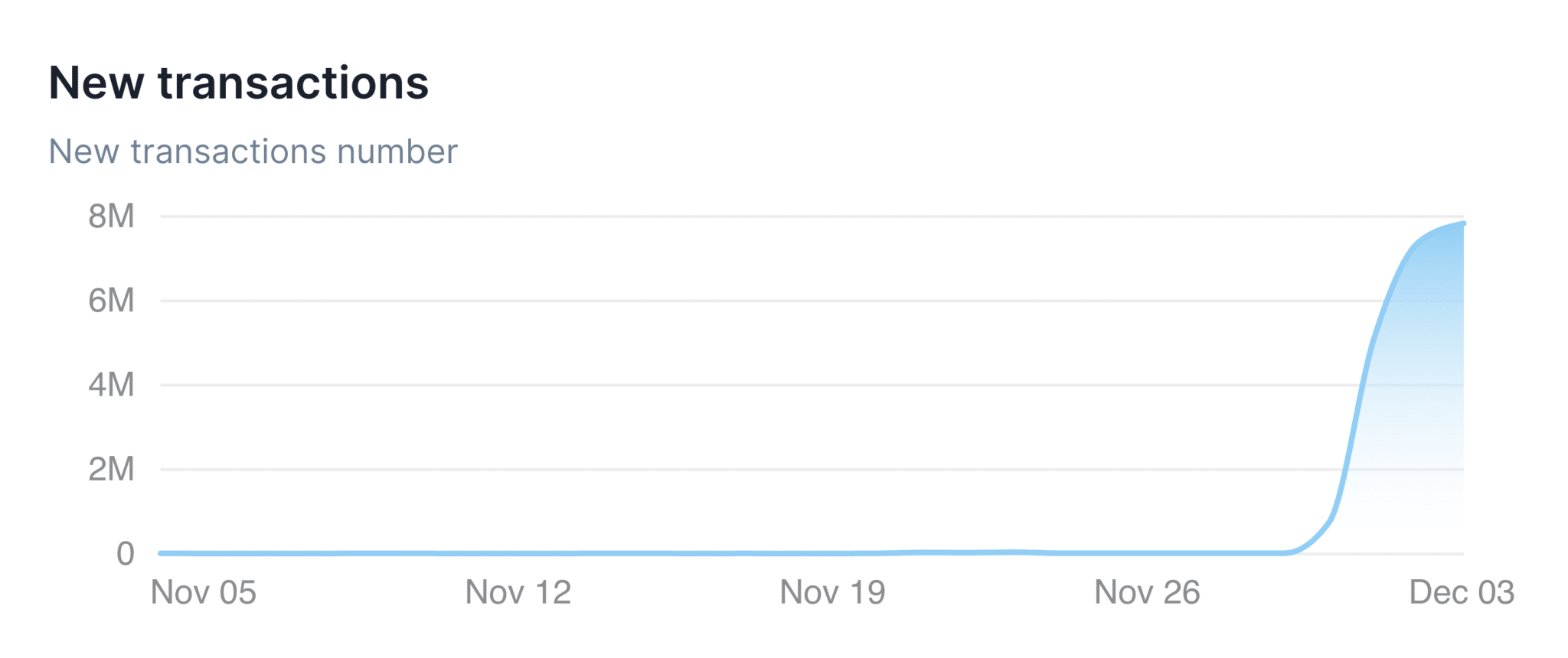1568x658 pixels.
Task: Click the "New transactions number" subtitle
Action: pos(253,151)
